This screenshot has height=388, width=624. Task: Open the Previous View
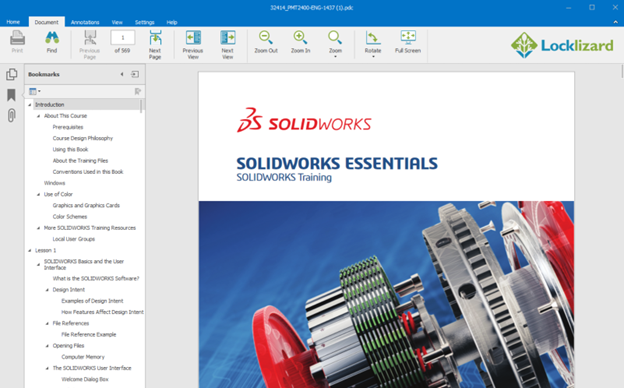pyautogui.click(x=193, y=45)
